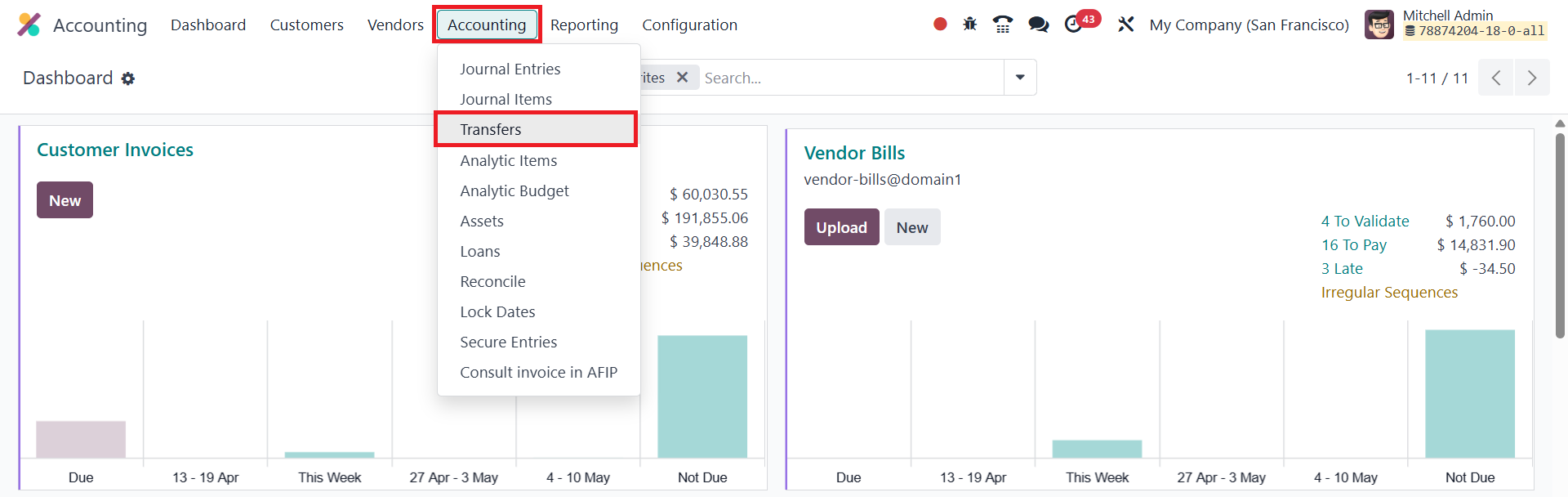Choose Lock Dates menu entry

tap(497, 311)
